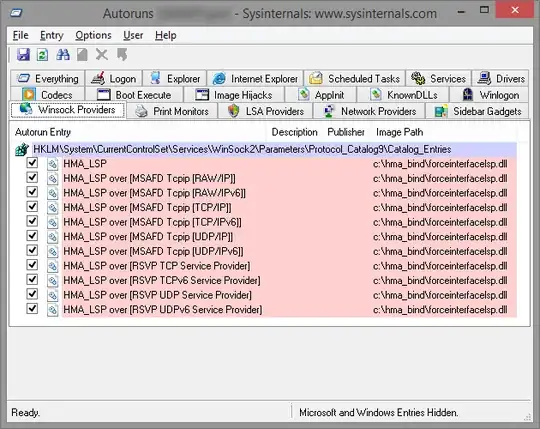Switch to the Services tab
This screenshot has width=540, height=429.
438,79
